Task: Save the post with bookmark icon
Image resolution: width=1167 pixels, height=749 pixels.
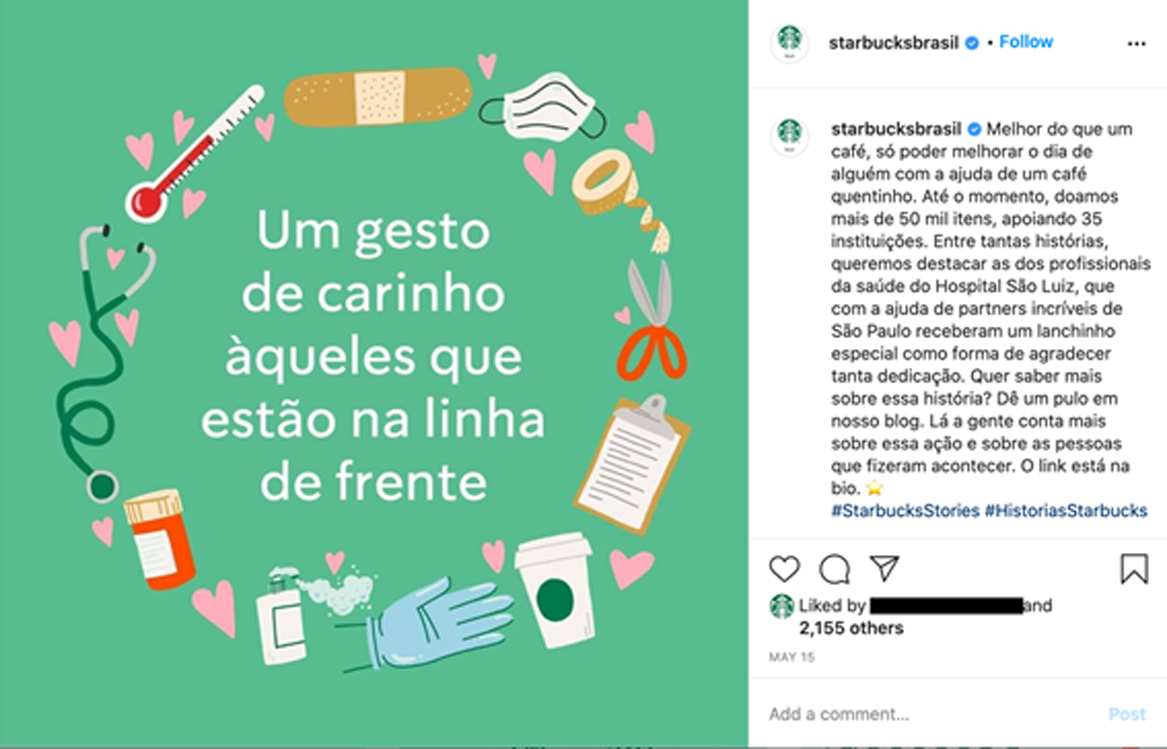Action: point(1134,569)
